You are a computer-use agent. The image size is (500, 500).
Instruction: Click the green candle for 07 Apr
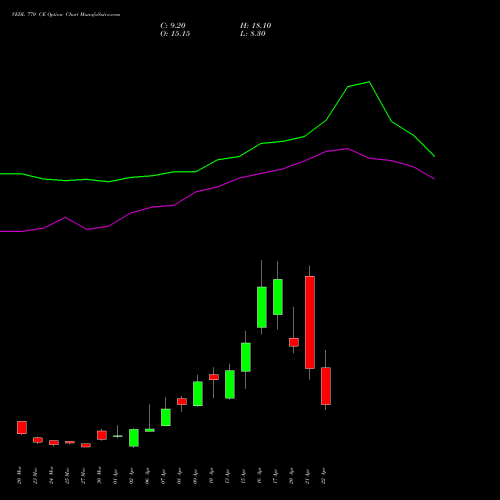pos(166,417)
